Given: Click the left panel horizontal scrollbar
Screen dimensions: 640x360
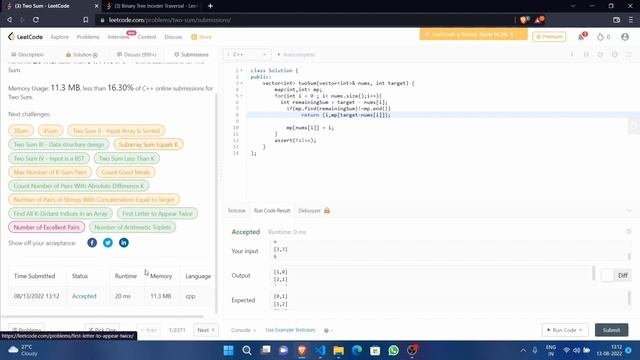Looking at the screenshot, I should point(102,316).
